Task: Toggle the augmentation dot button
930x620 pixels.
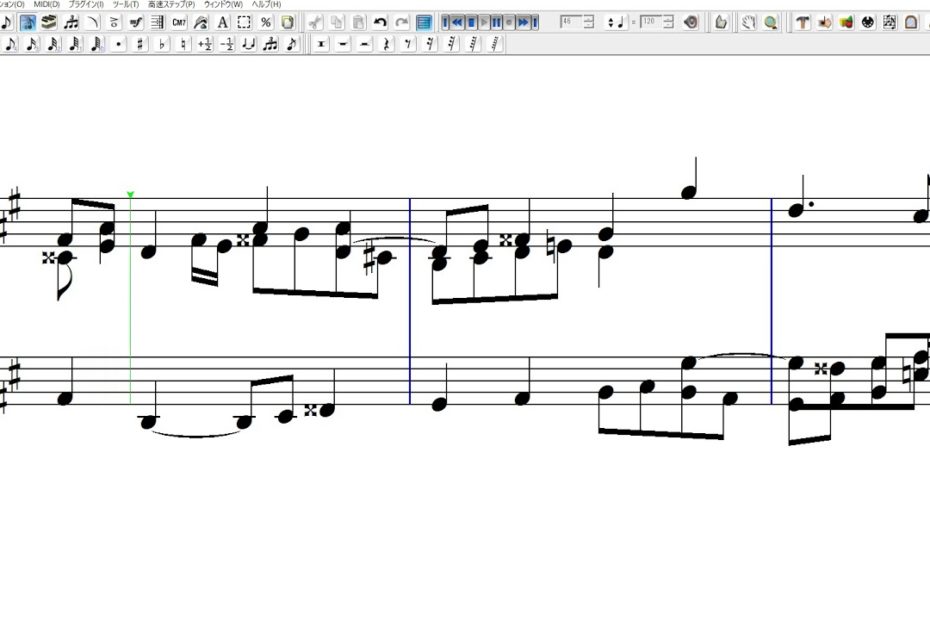Action: click(x=118, y=43)
